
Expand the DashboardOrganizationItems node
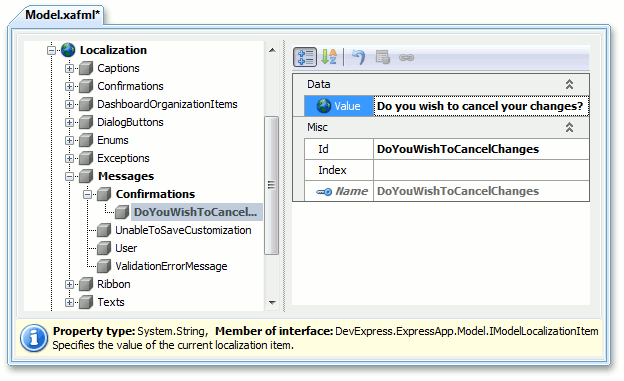[69, 104]
